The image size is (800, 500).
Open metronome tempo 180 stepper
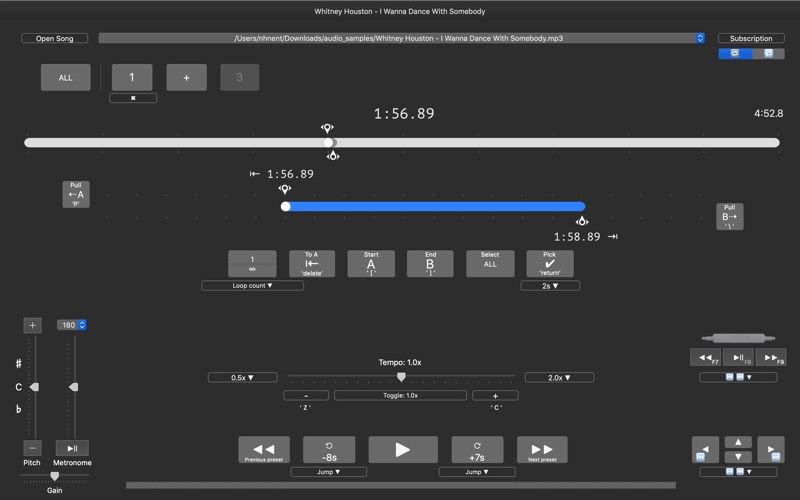pyautogui.click(x=82, y=325)
